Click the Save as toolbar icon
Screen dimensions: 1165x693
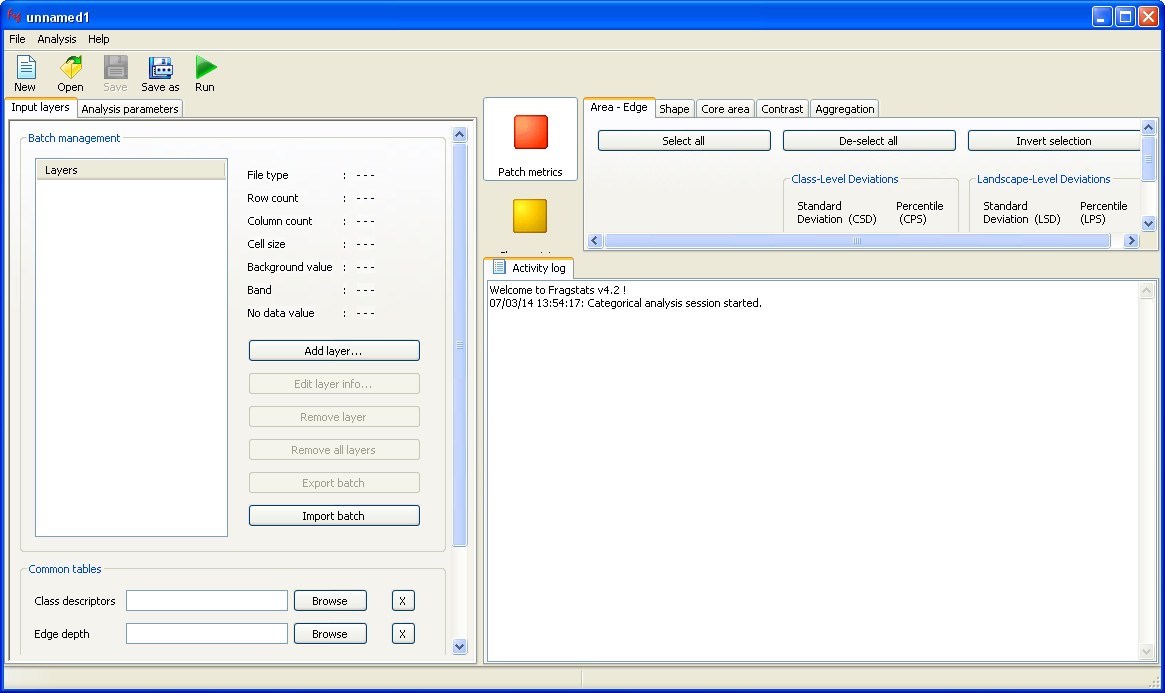pyautogui.click(x=160, y=68)
